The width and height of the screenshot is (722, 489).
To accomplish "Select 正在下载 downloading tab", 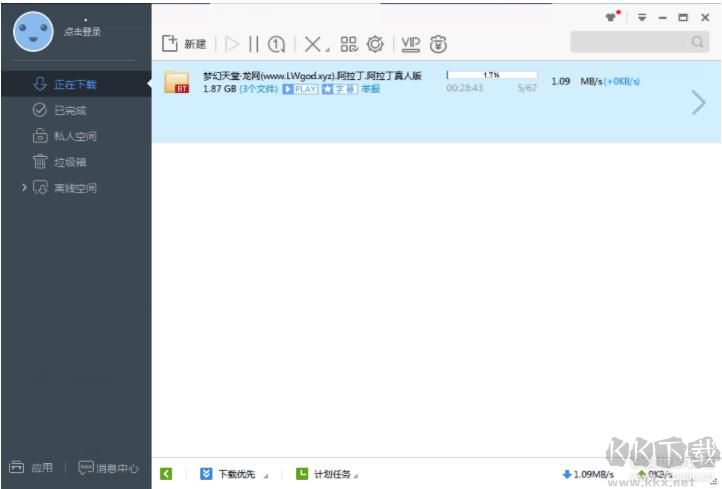I will [76, 84].
